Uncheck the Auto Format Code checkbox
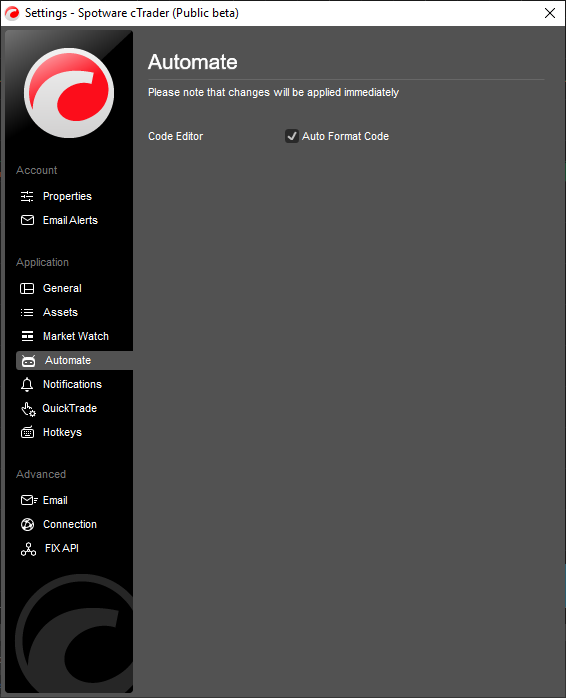The width and height of the screenshot is (566, 698). coord(292,136)
